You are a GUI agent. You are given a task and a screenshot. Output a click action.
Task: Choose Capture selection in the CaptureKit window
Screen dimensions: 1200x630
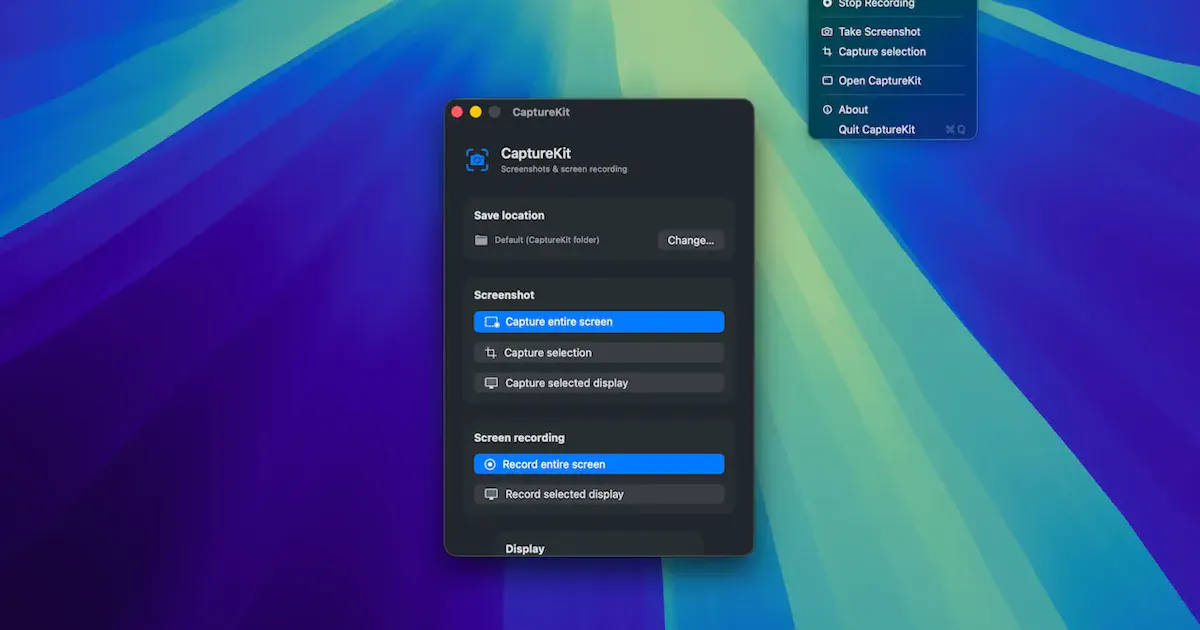(x=599, y=353)
